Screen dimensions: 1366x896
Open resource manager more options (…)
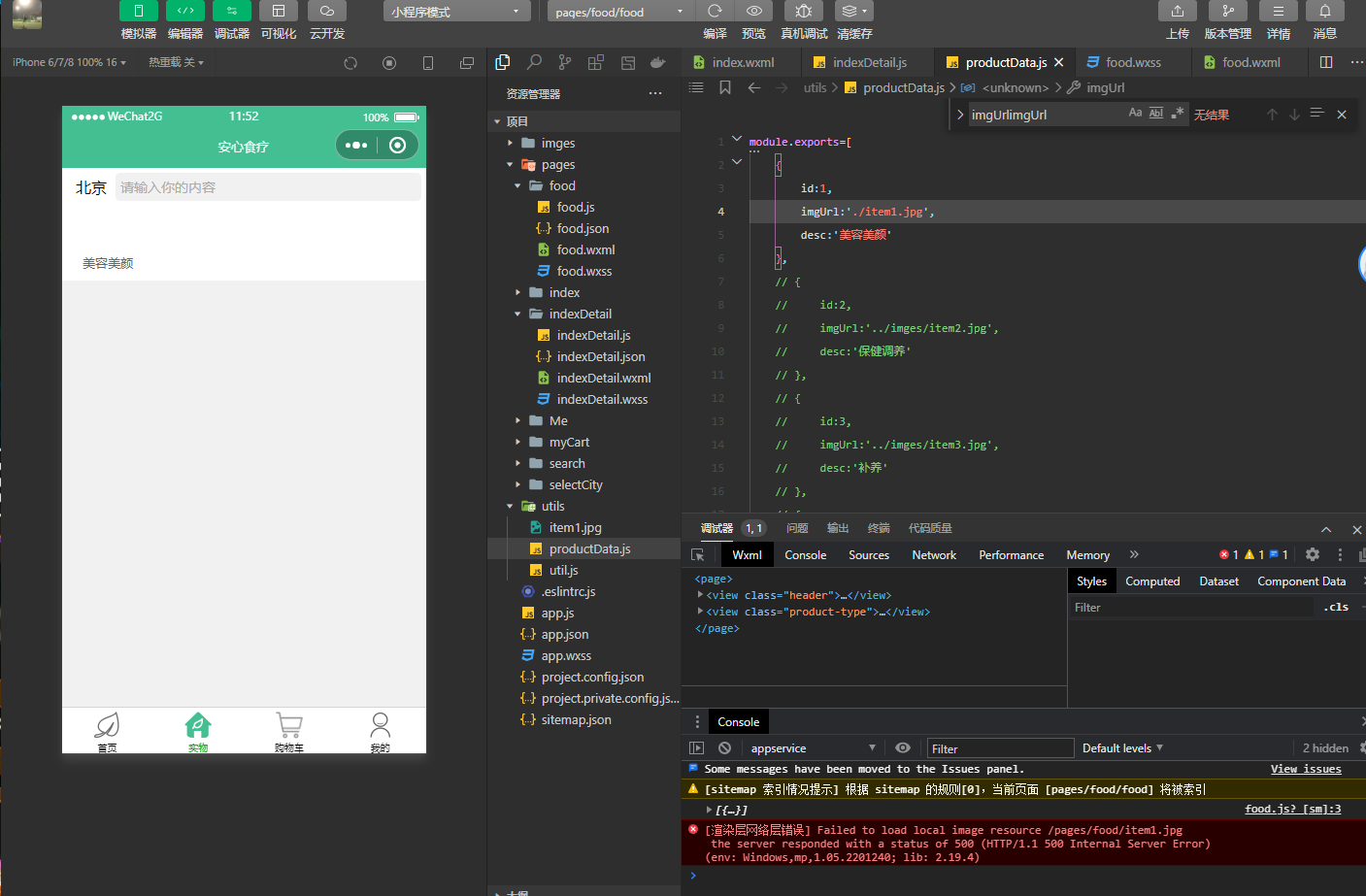pyautogui.click(x=655, y=94)
